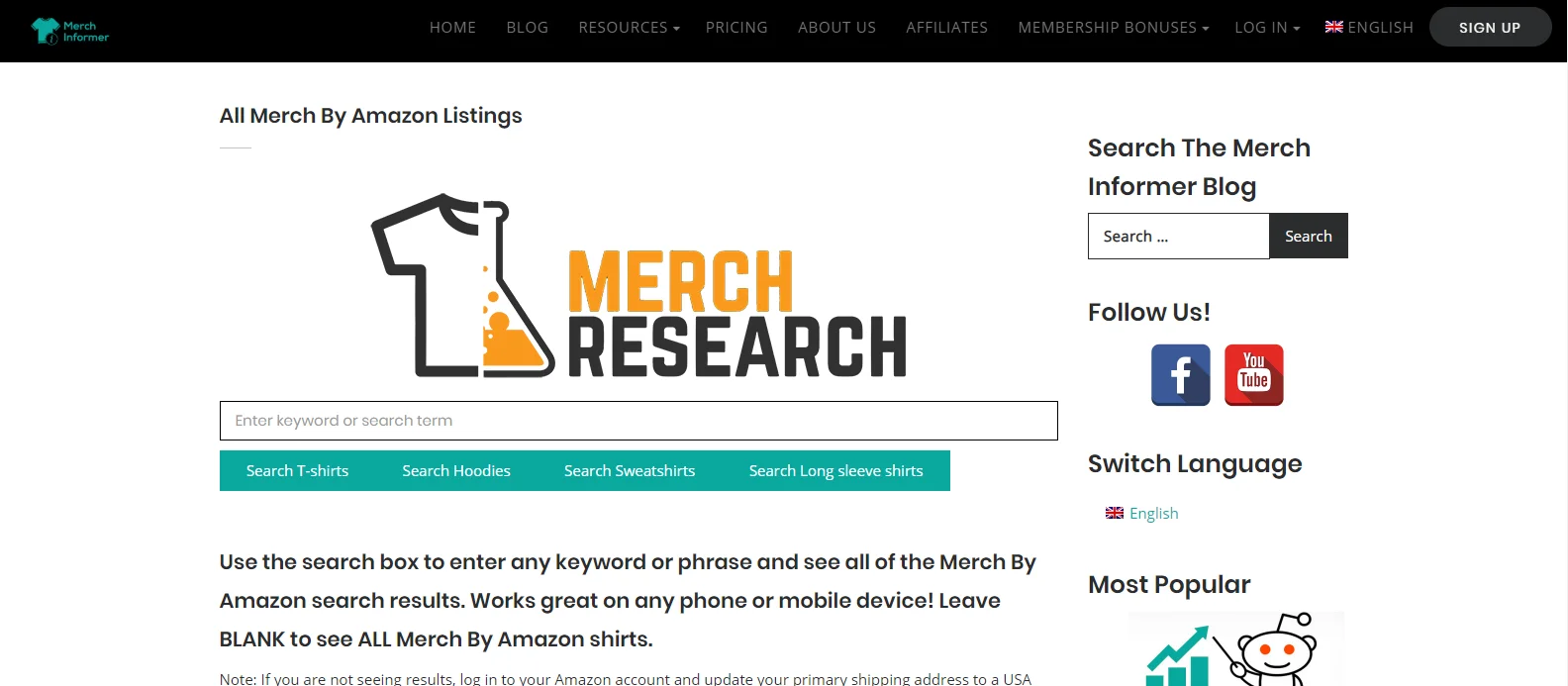
Task: Open the Facebook page via its icon
Action: click(1179, 375)
